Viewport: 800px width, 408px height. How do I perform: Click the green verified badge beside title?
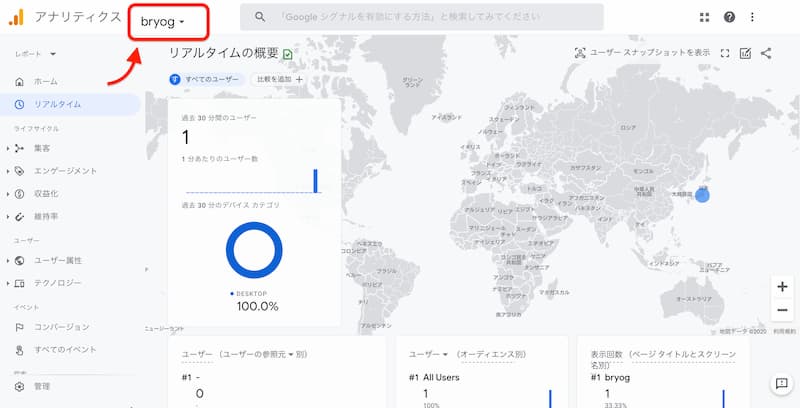tap(288, 54)
